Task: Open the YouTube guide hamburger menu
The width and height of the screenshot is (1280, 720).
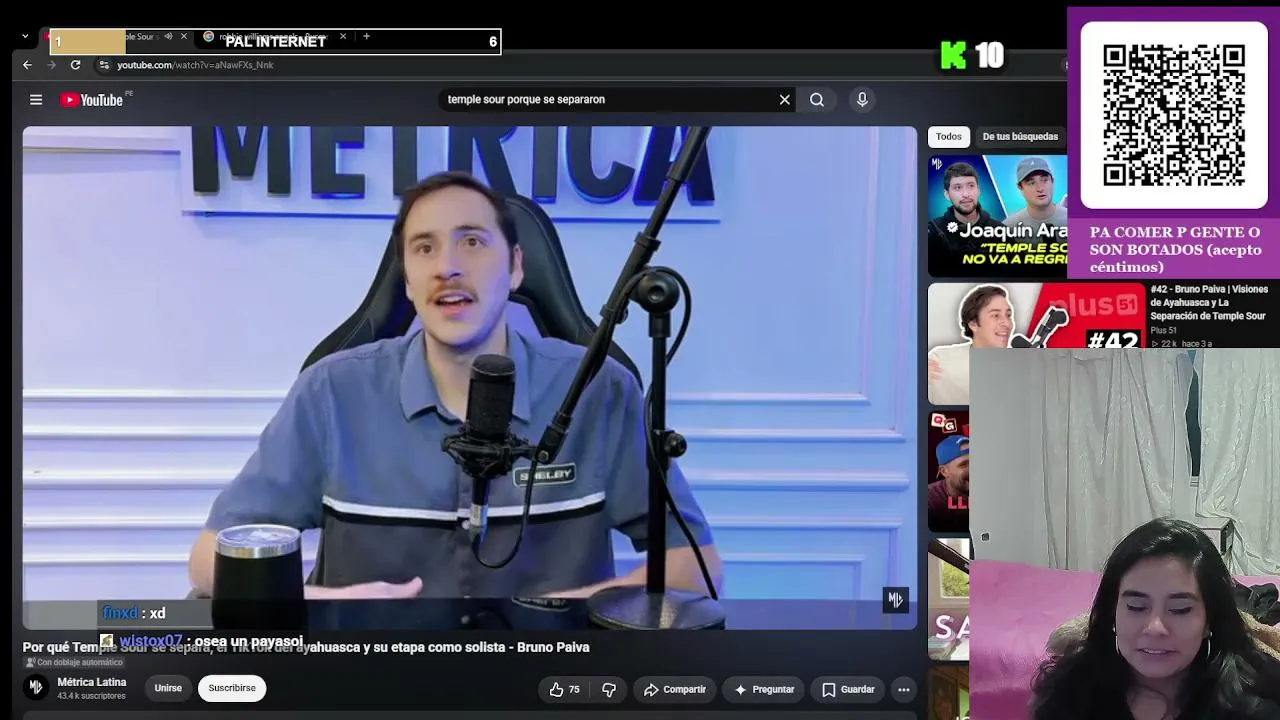Action: point(36,100)
